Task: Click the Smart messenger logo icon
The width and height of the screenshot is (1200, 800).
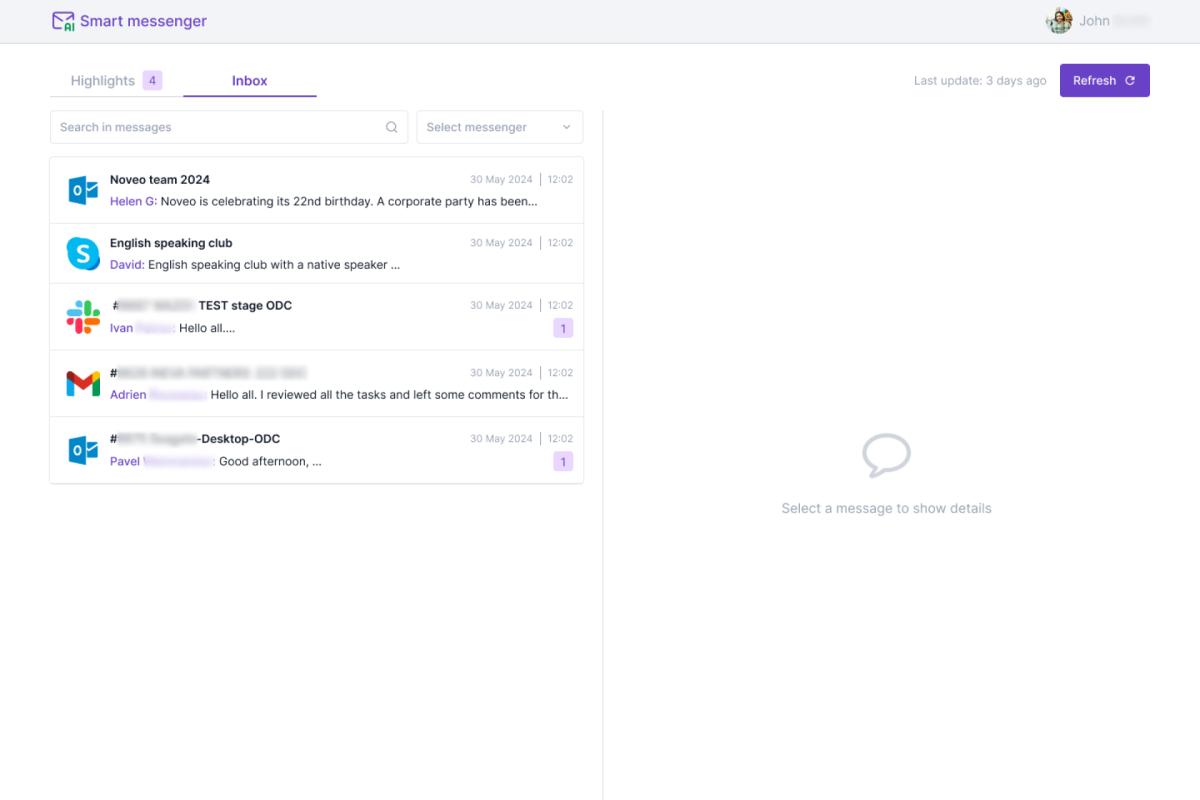Action: pyautogui.click(x=62, y=20)
